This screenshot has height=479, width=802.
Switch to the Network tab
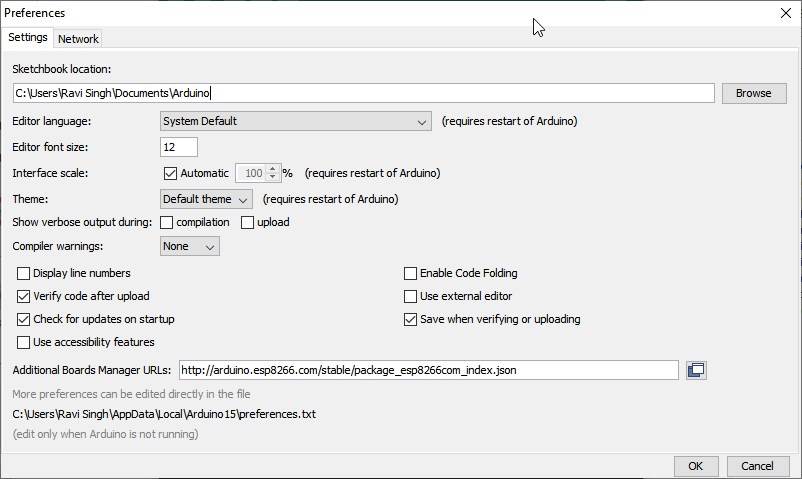pos(78,39)
